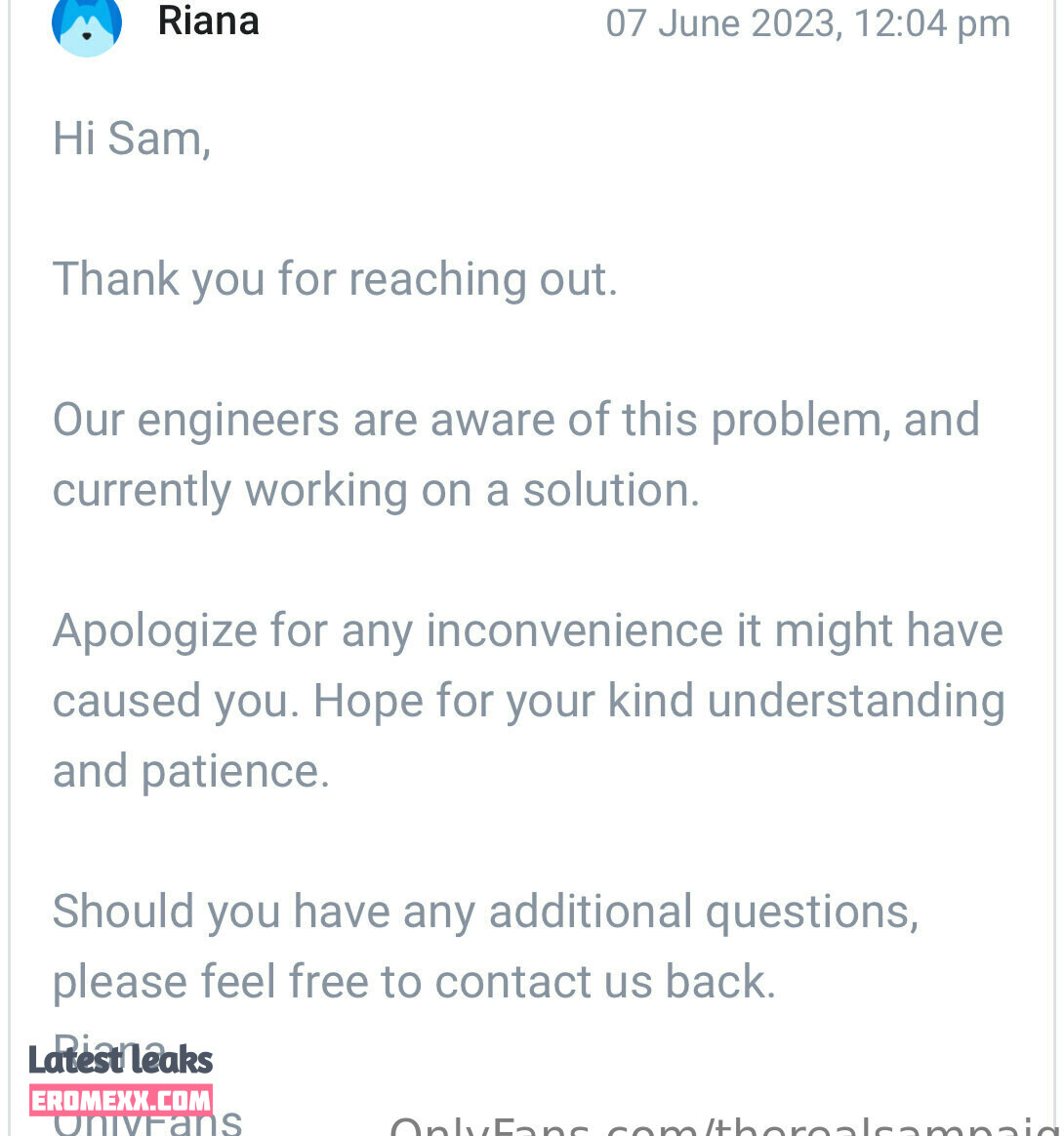Open the OnlyFans.com profile URL at bottom
Image resolution: width=1064 pixels, height=1136 pixels.
(x=726, y=1126)
